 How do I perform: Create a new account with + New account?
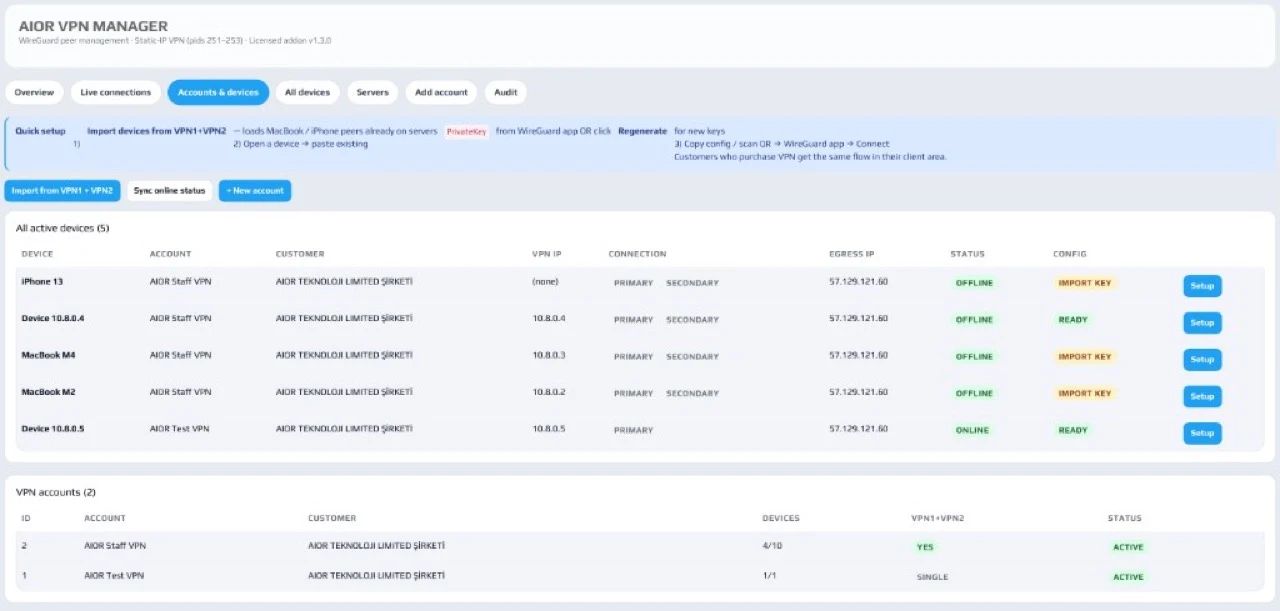[x=255, y=190]
